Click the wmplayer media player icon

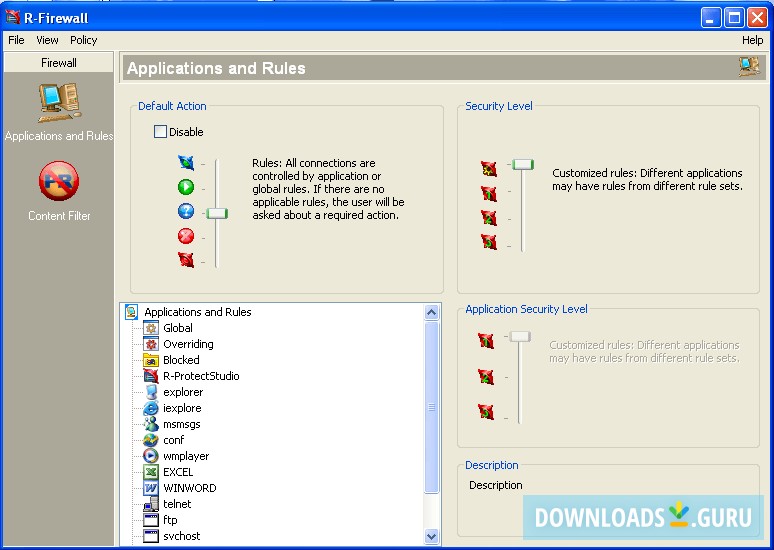click(151, 456)
